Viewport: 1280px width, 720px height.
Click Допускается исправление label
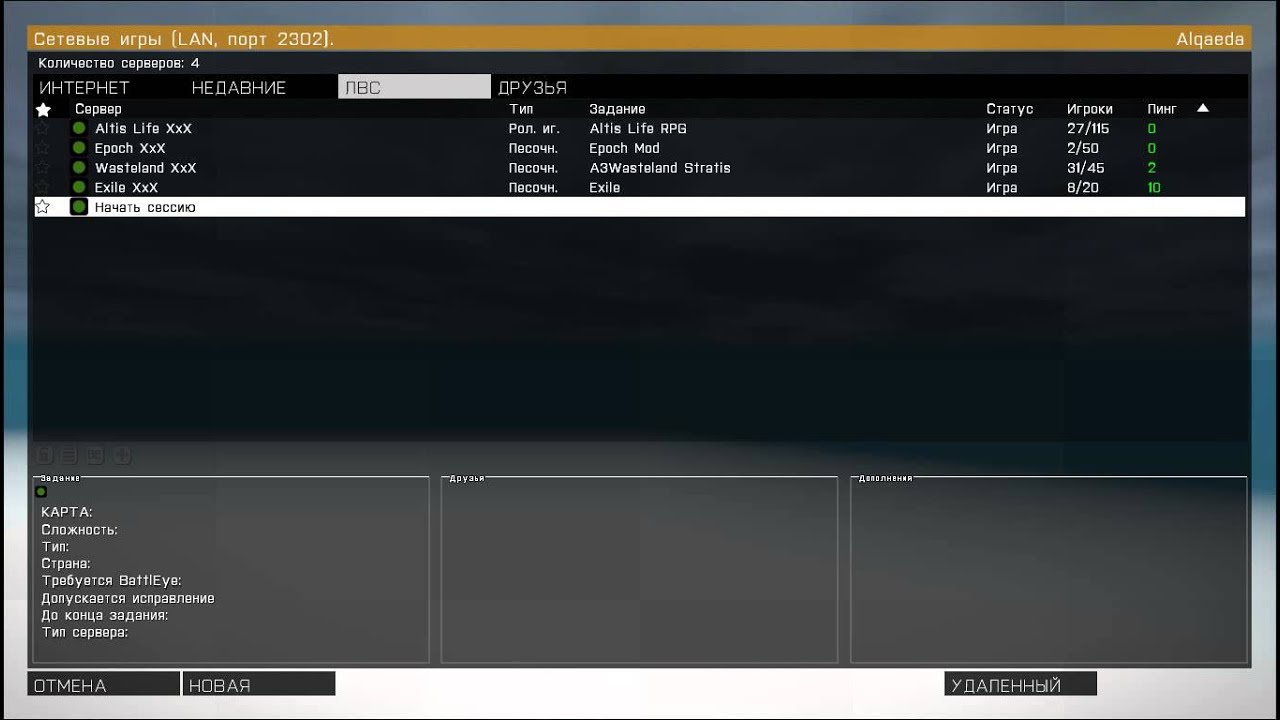tap(128, 598)
